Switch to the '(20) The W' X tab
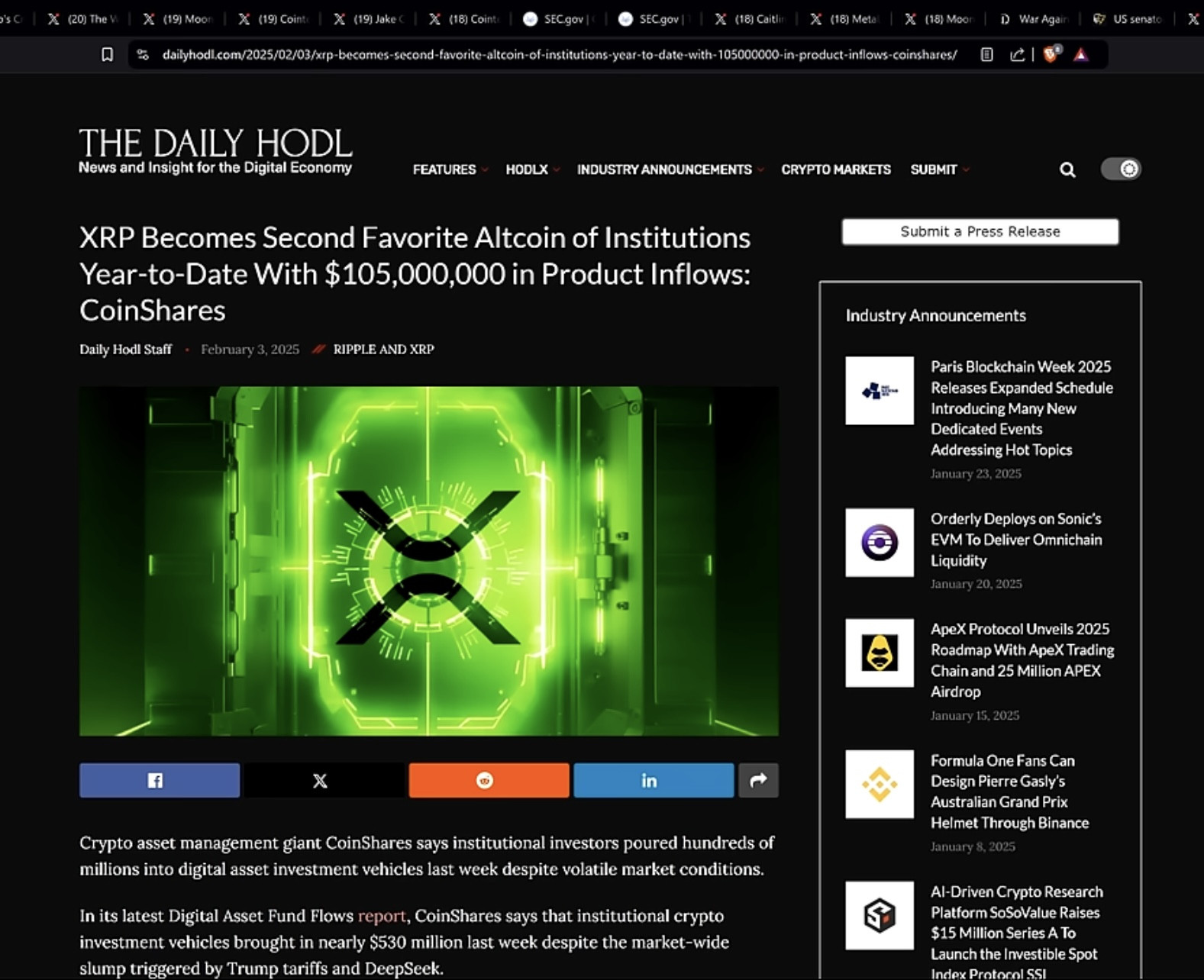 click(x=82, y=19)
